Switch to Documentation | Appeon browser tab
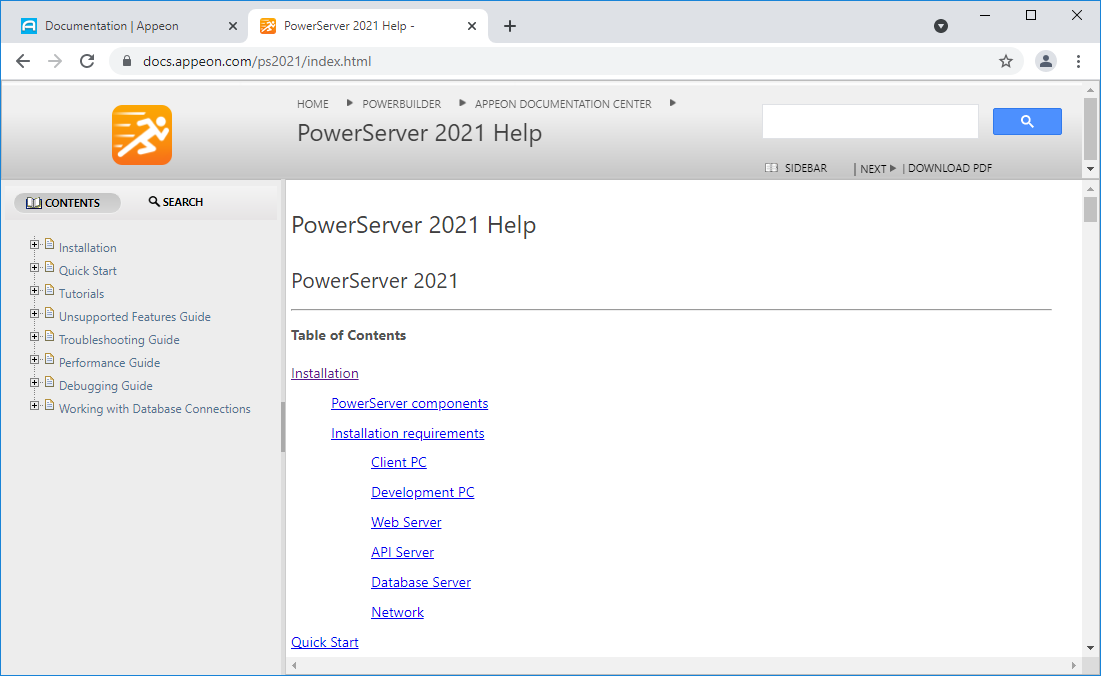 128,26
